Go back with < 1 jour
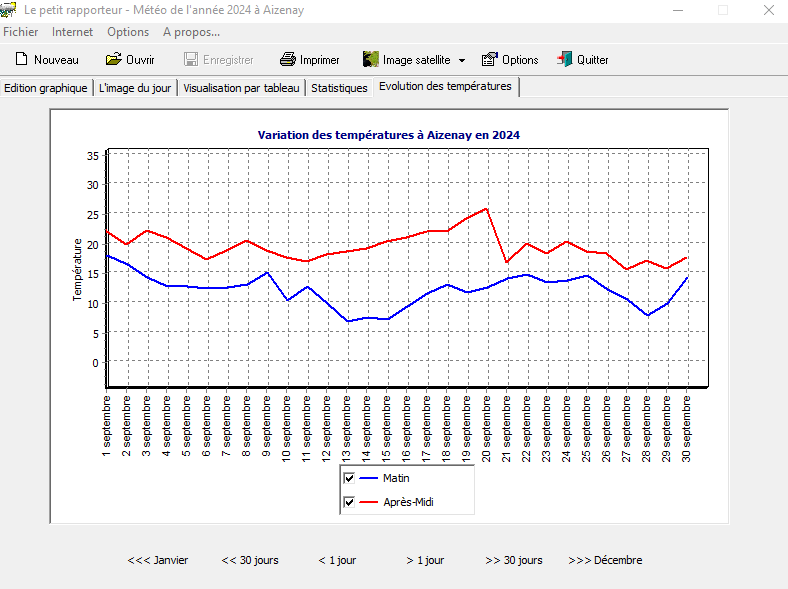The image size is (788, 589). point(337,560)
